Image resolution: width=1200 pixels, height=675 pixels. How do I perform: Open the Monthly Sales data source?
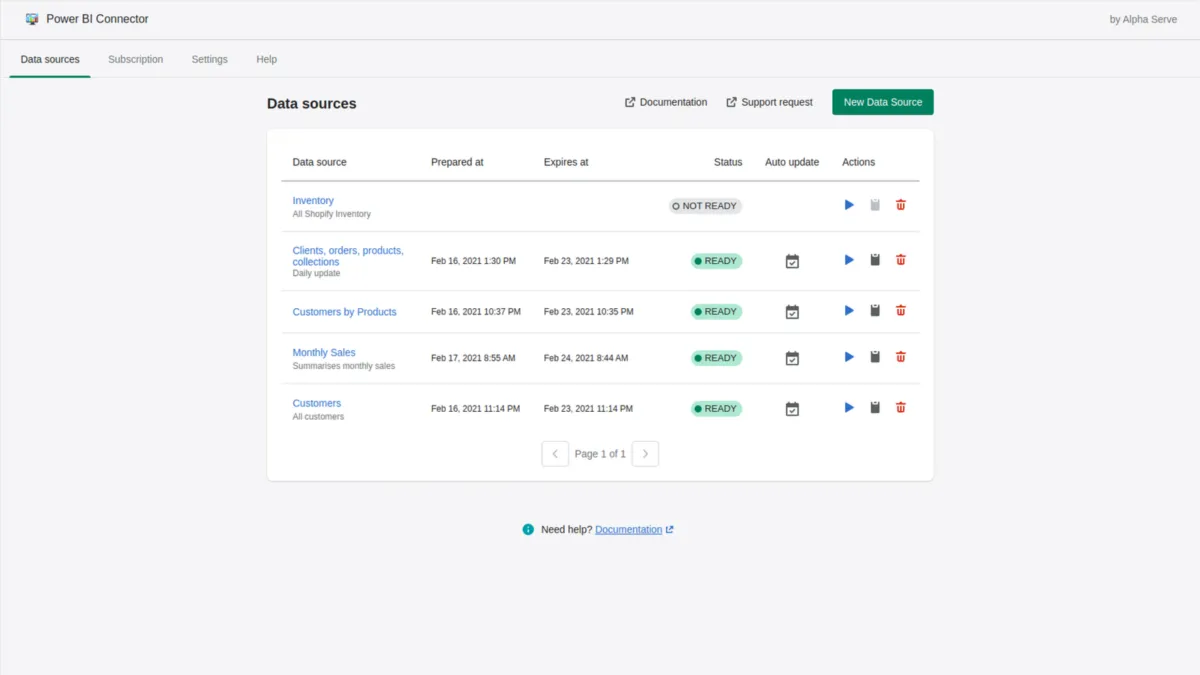click(324, 352)
